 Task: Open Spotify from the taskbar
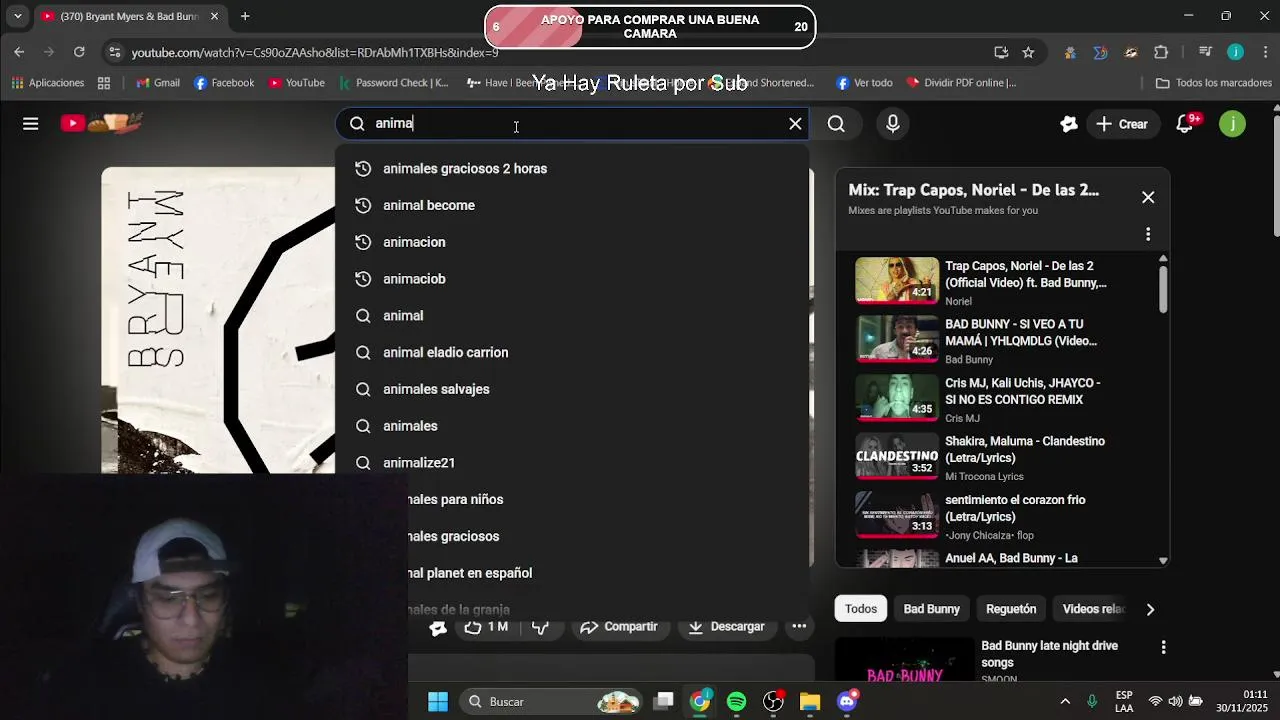[736, 701]
